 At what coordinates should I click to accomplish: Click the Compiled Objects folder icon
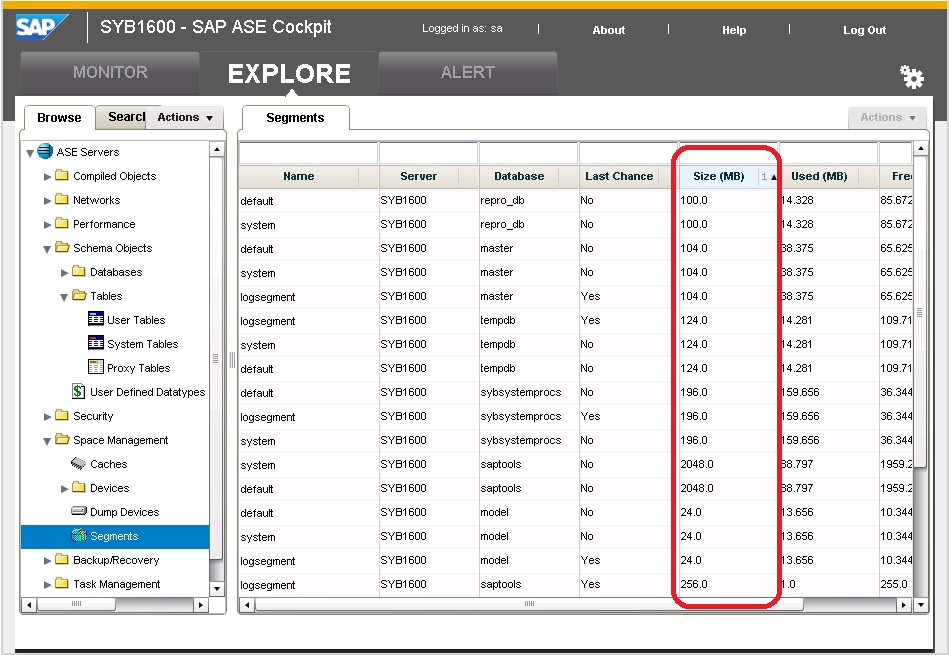[62, 176]
